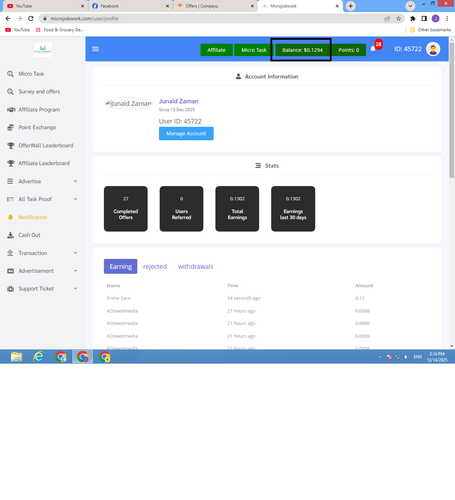
Task: Click the page vertical scrollbar
Action: [452, 110]
